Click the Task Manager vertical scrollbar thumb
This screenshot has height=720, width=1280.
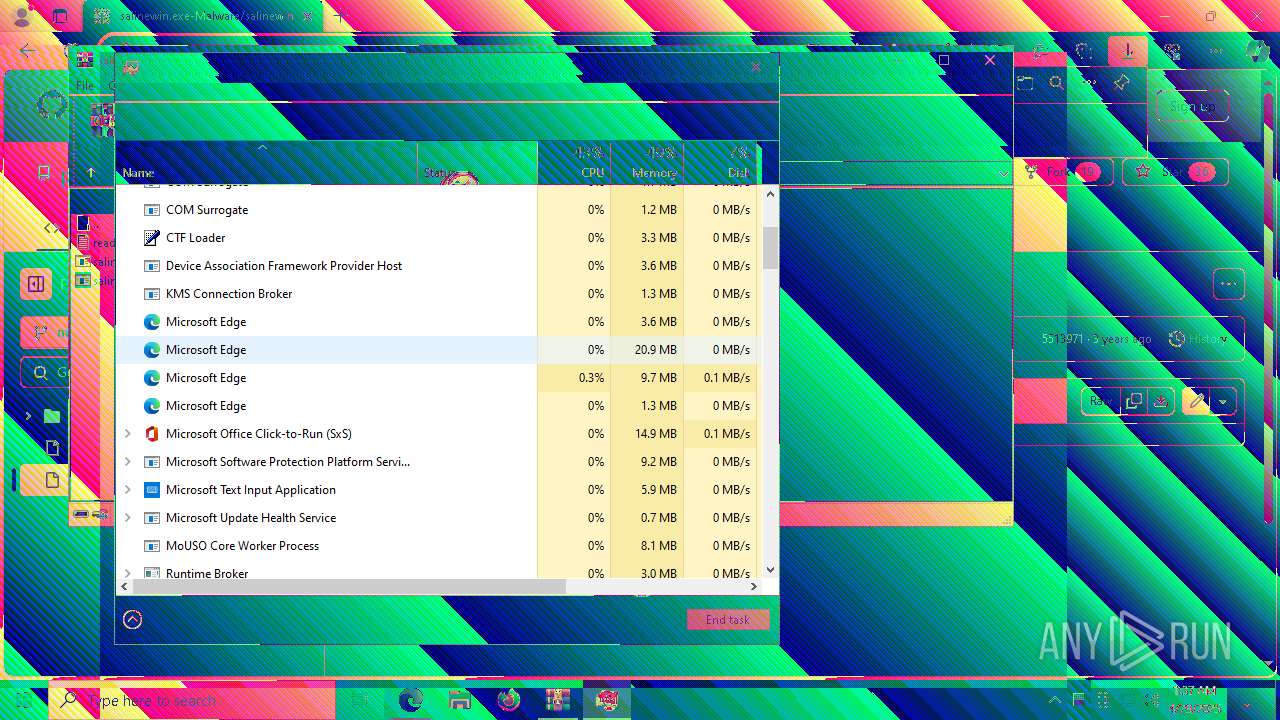click(x=770, y=247)
